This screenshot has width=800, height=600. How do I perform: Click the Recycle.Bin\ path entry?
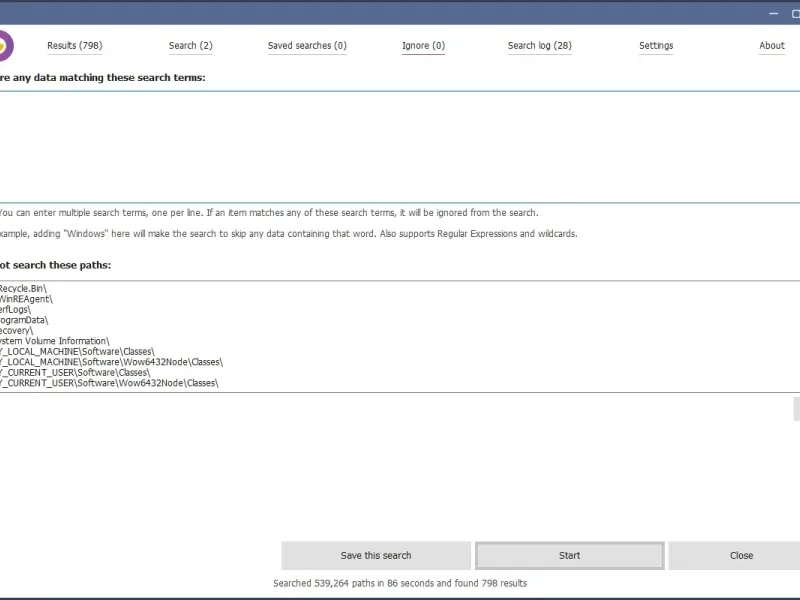click(x=22, y=288)
